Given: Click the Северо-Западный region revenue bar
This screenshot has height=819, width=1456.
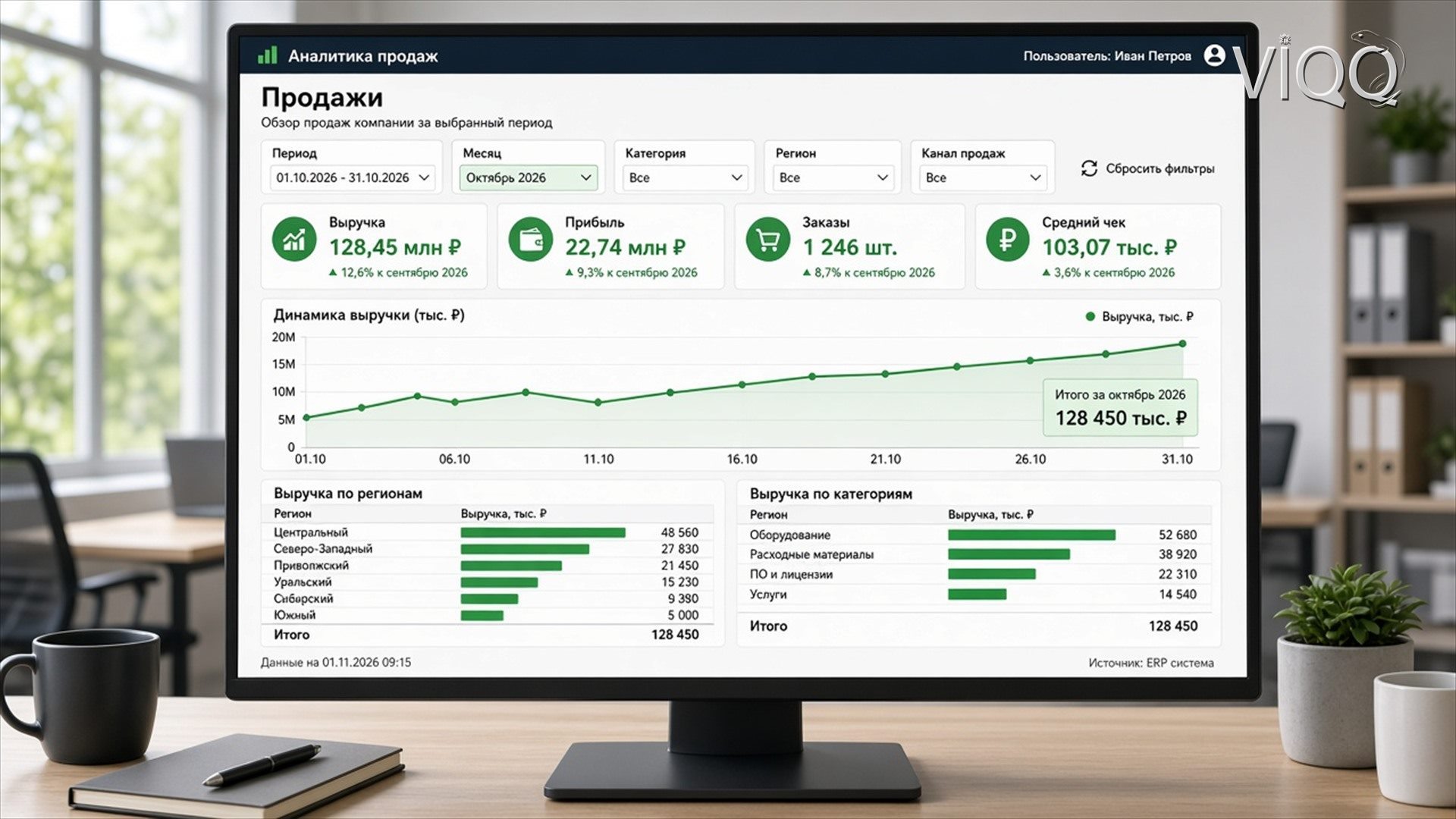Looking at the screenshot, I should (x=525, y=549).
